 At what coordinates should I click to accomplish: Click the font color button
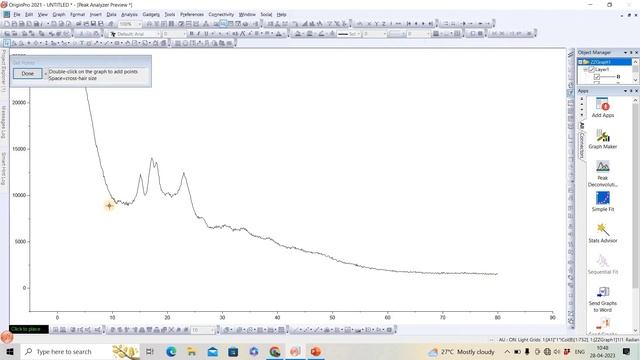(279, 34)
